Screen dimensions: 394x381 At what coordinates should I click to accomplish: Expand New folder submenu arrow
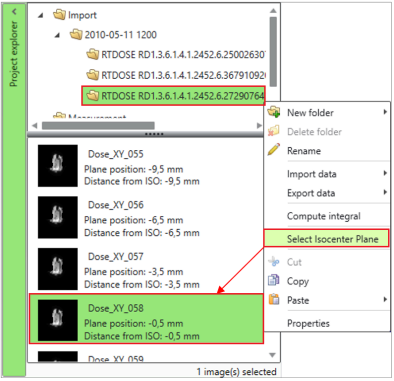[385, 112]
